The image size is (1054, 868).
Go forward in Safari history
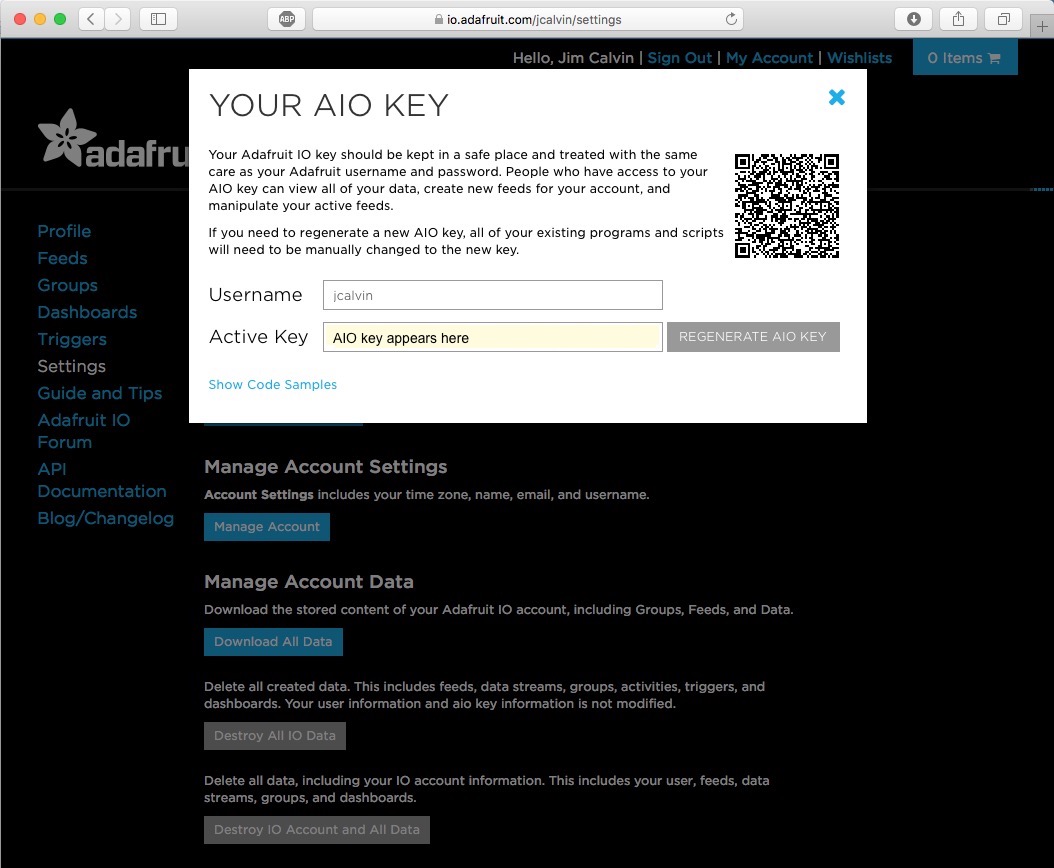tap(118, 19)
